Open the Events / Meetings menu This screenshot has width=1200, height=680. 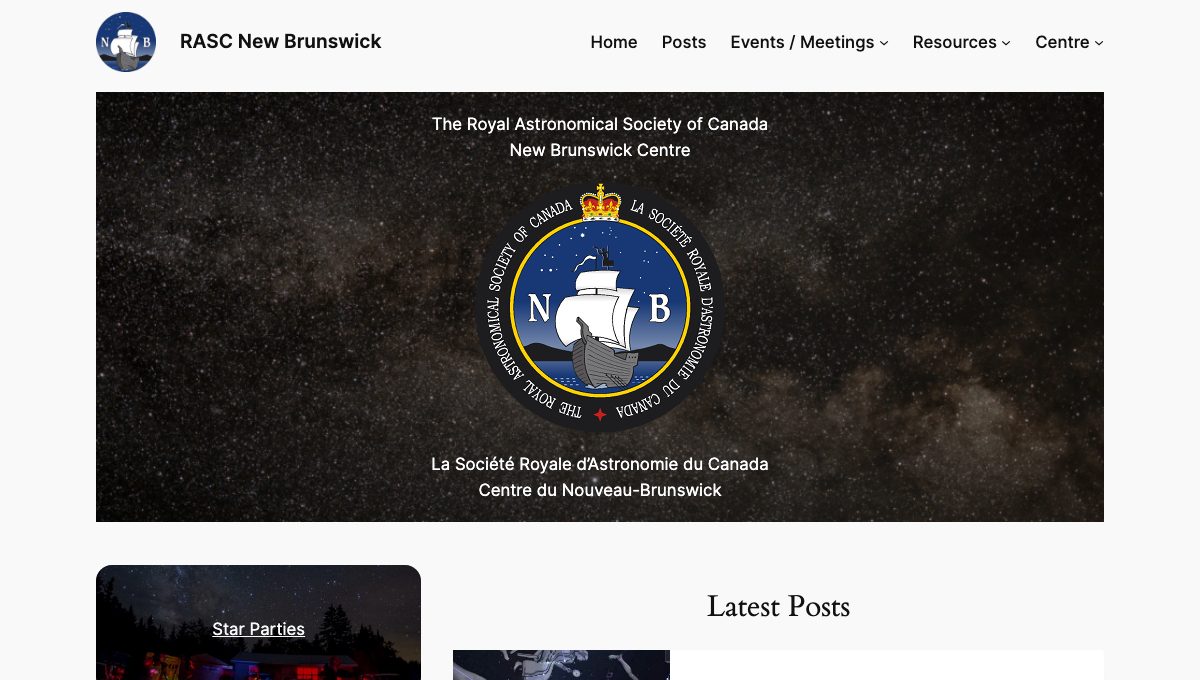click(x=803, y=42)
